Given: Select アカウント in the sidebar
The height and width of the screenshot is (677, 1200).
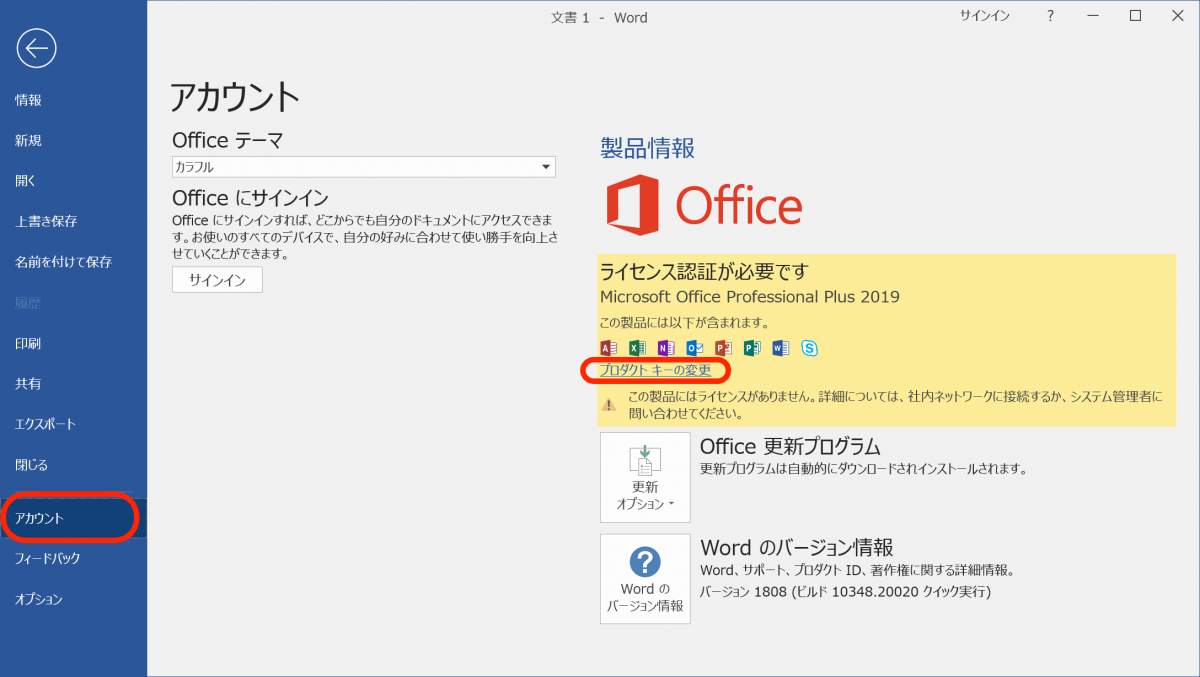Looking at the screenshot, I should pos(45,517).
